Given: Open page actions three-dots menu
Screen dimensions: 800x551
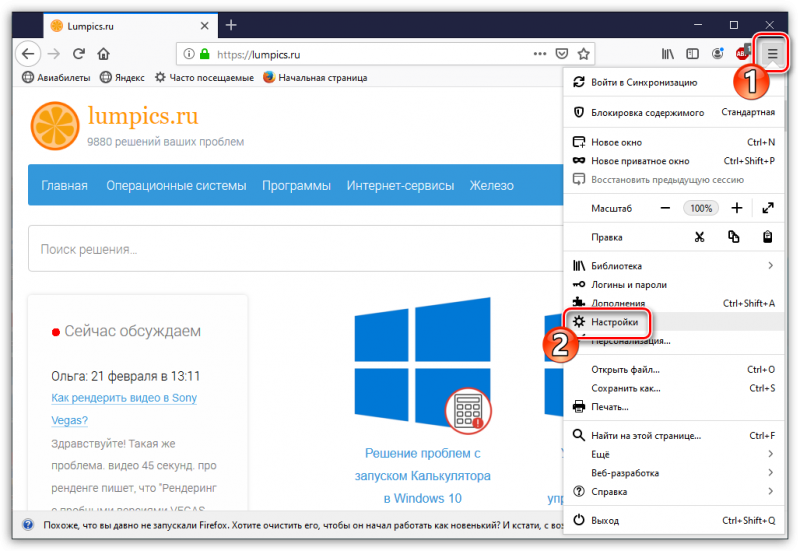Looking at the screenshot, I should [540, 54].
